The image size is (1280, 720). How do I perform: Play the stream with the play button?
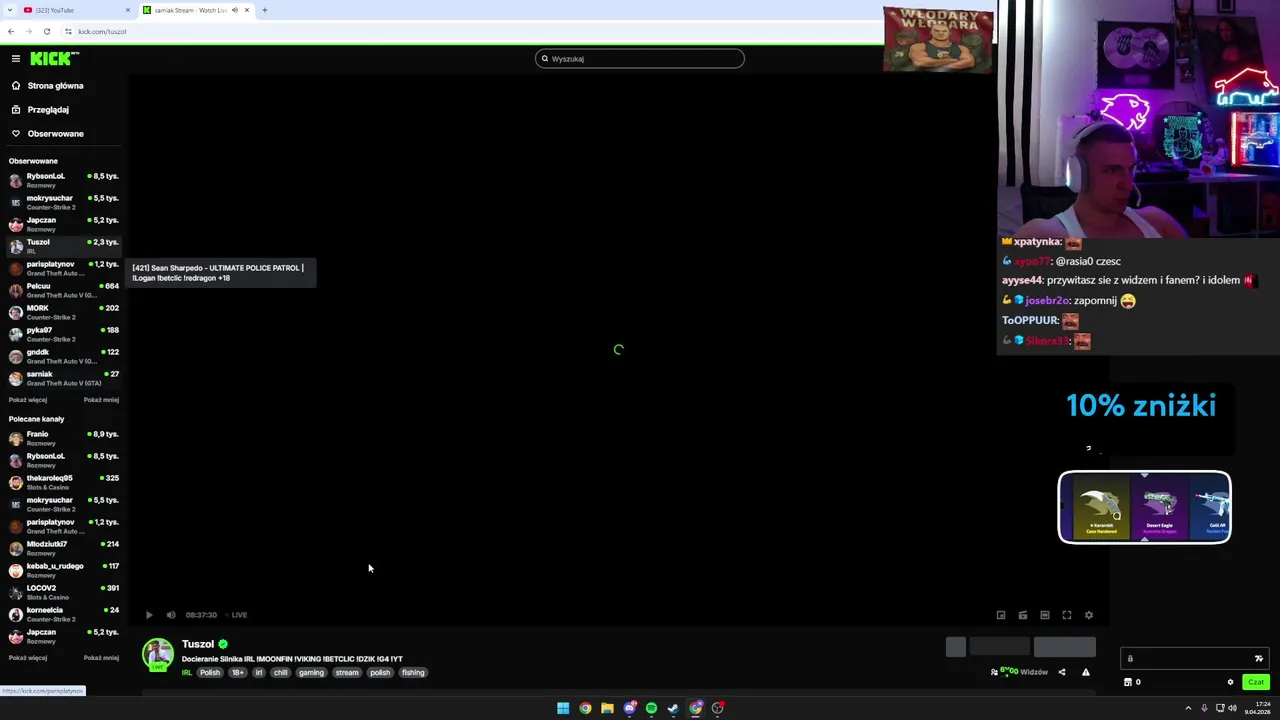tap(149, 615)
